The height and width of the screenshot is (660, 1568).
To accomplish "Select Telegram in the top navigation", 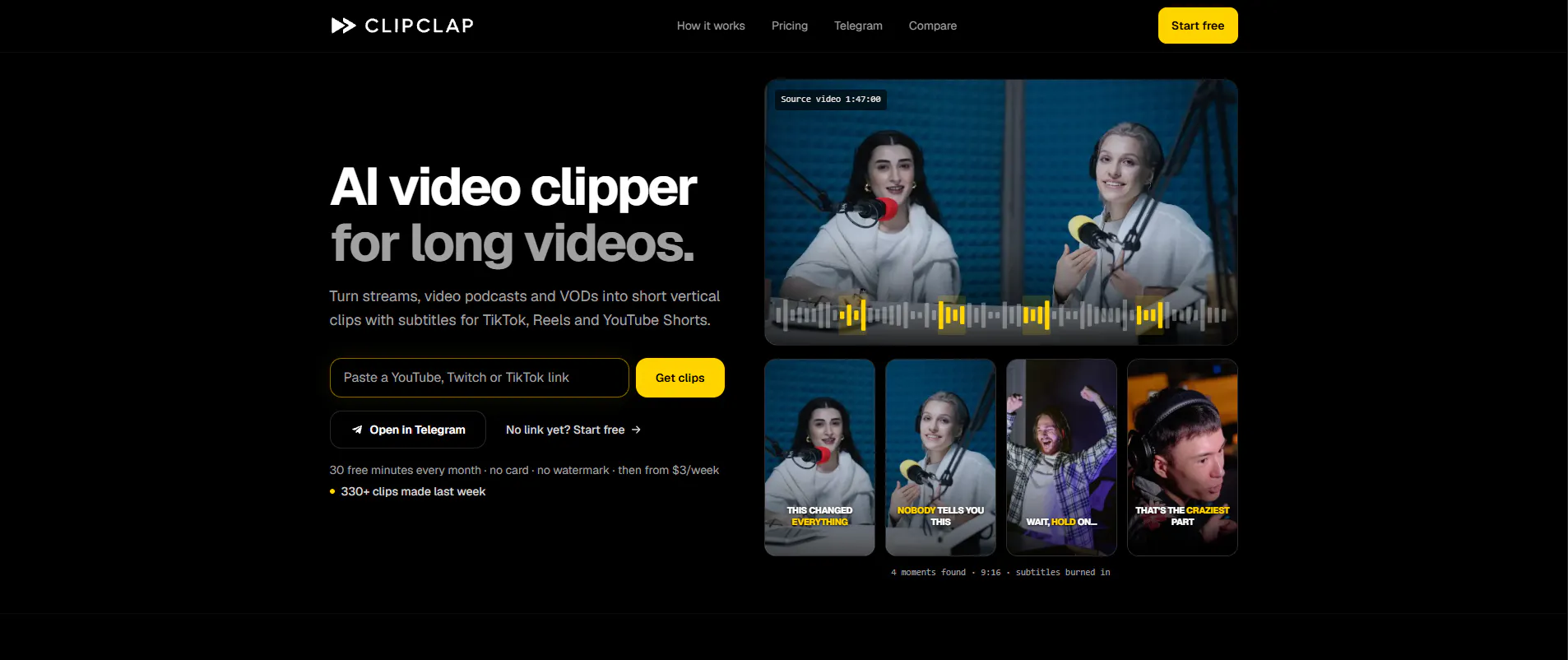I will [x=858, y=26].
